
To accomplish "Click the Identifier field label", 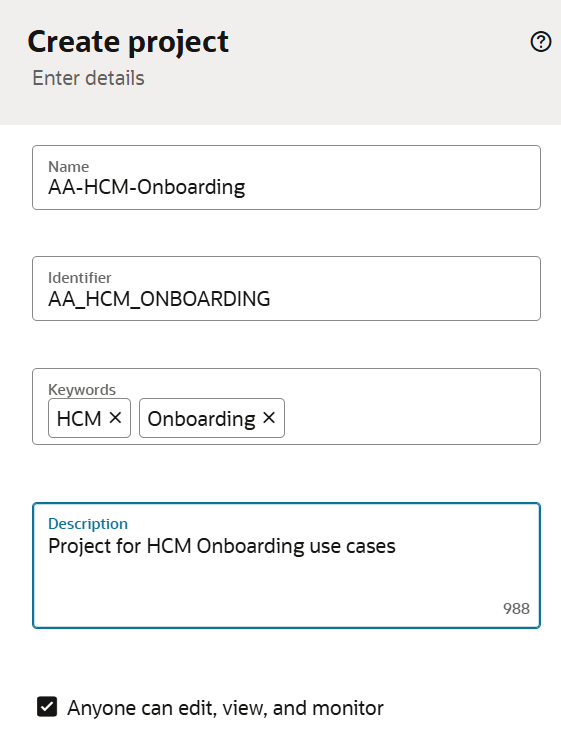I will click(x=79, y=277).
